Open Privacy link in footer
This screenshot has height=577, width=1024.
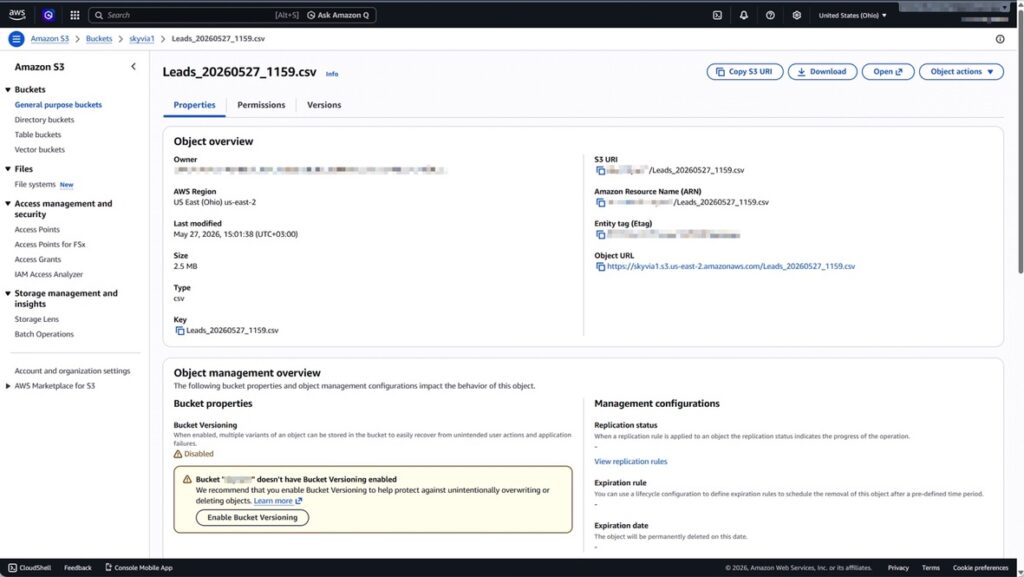click(x=898, y=568)
